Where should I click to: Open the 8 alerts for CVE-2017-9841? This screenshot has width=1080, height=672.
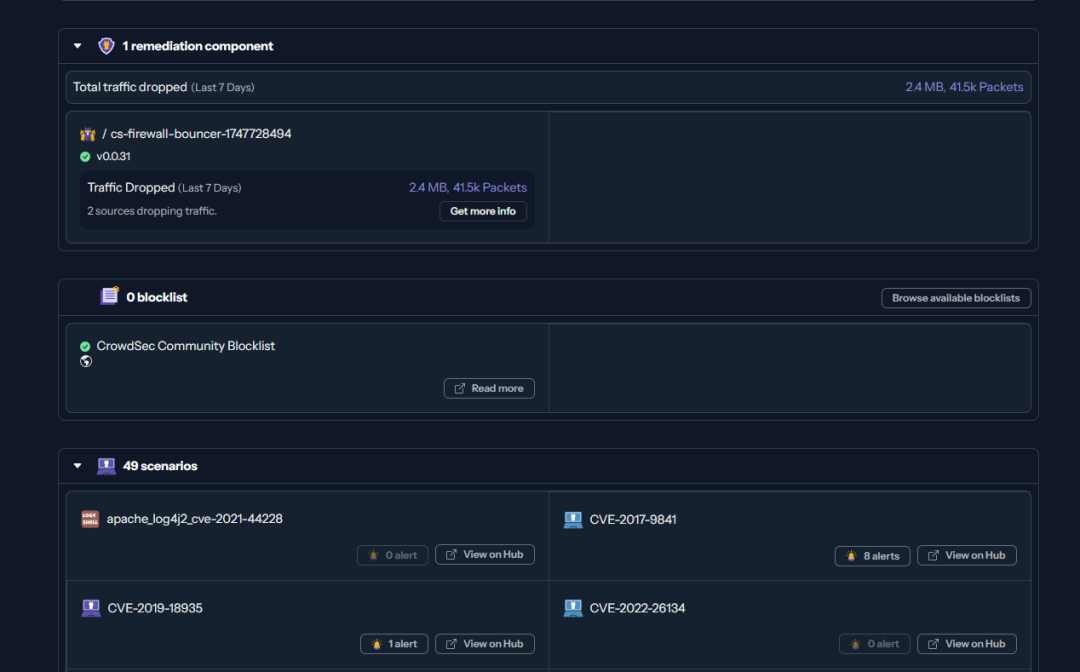[873, 556]
